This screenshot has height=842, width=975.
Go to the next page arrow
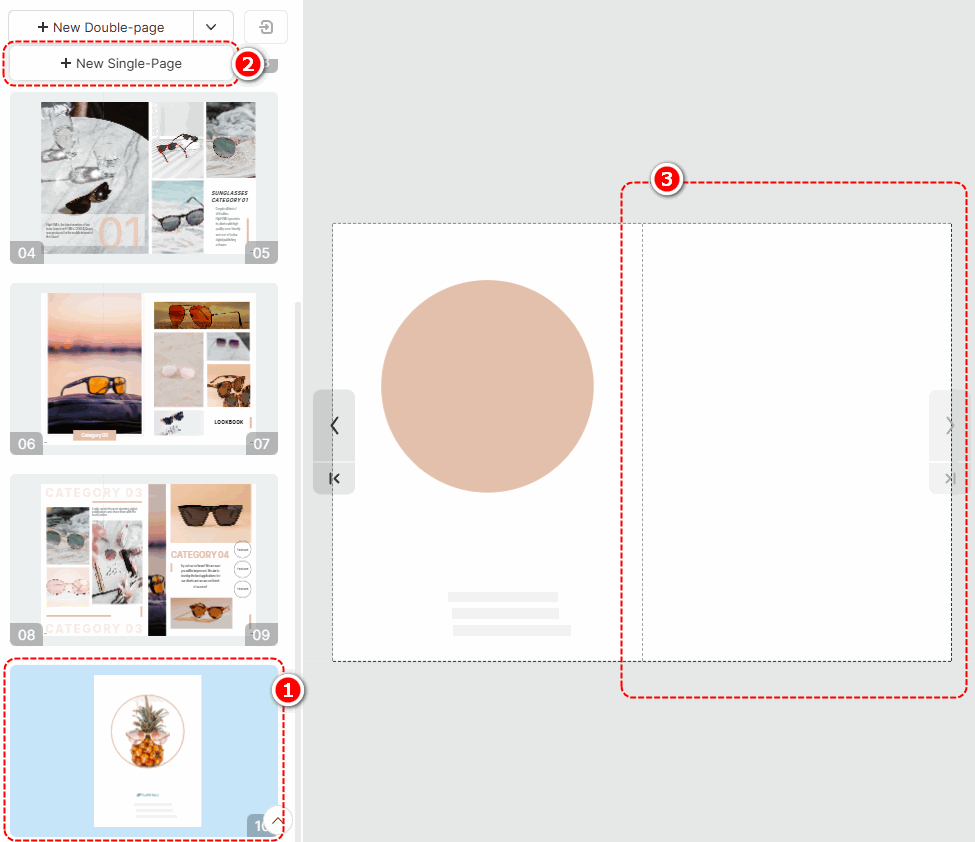click(x=950, y=425)
